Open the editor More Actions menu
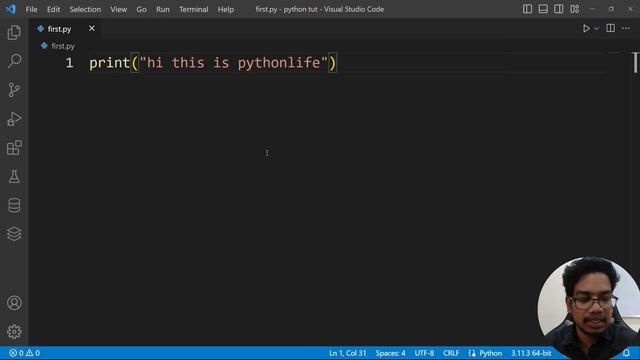 coord(626,28)
